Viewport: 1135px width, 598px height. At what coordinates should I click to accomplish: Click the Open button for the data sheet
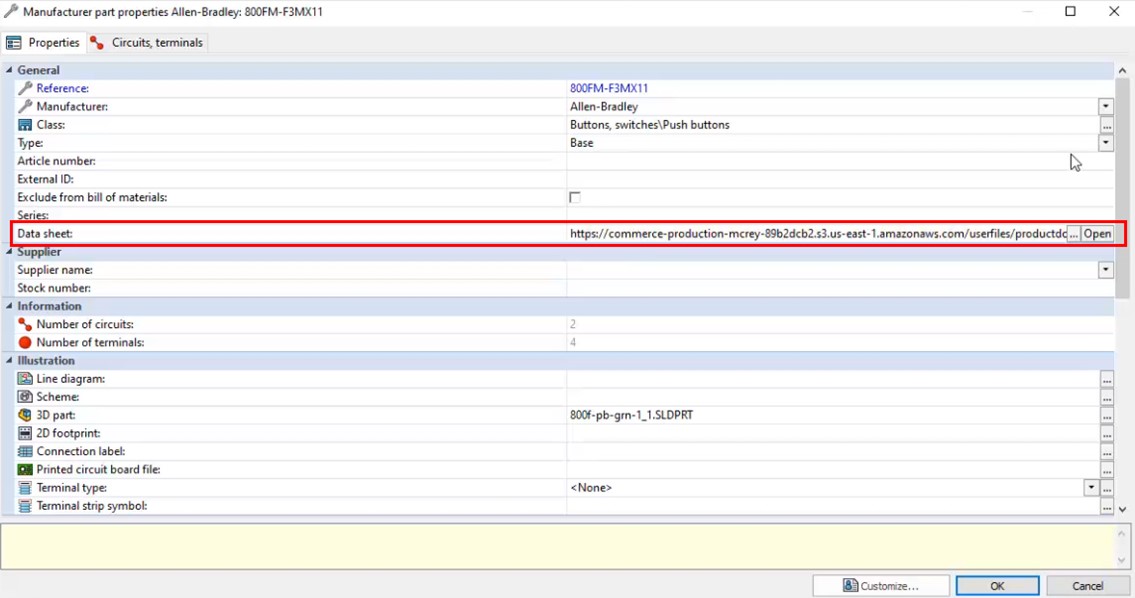coord(1097,233)
